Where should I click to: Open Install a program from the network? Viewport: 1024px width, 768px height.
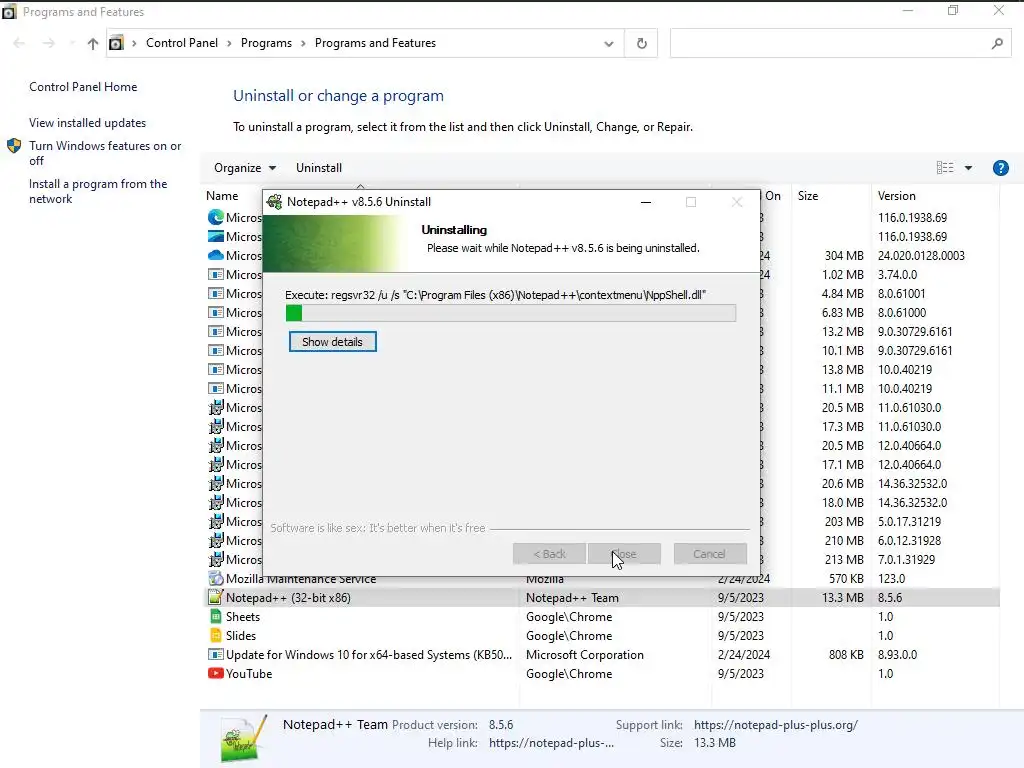click(x=98, y=191)
